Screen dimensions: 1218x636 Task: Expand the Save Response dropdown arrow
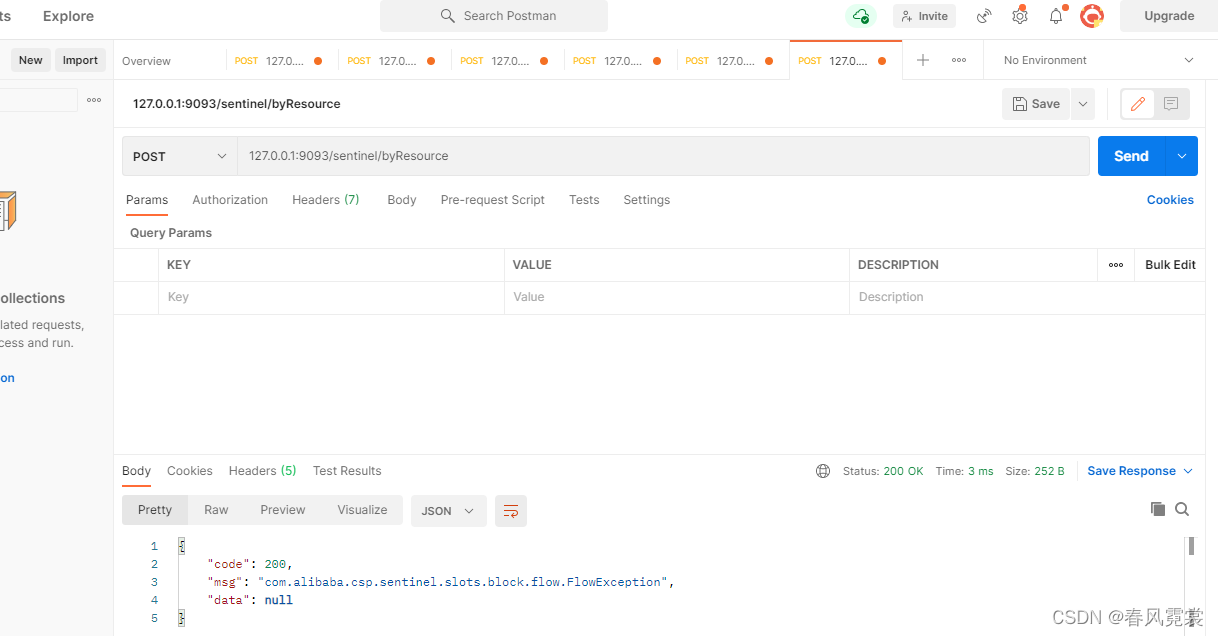[x=1188, y=471]
